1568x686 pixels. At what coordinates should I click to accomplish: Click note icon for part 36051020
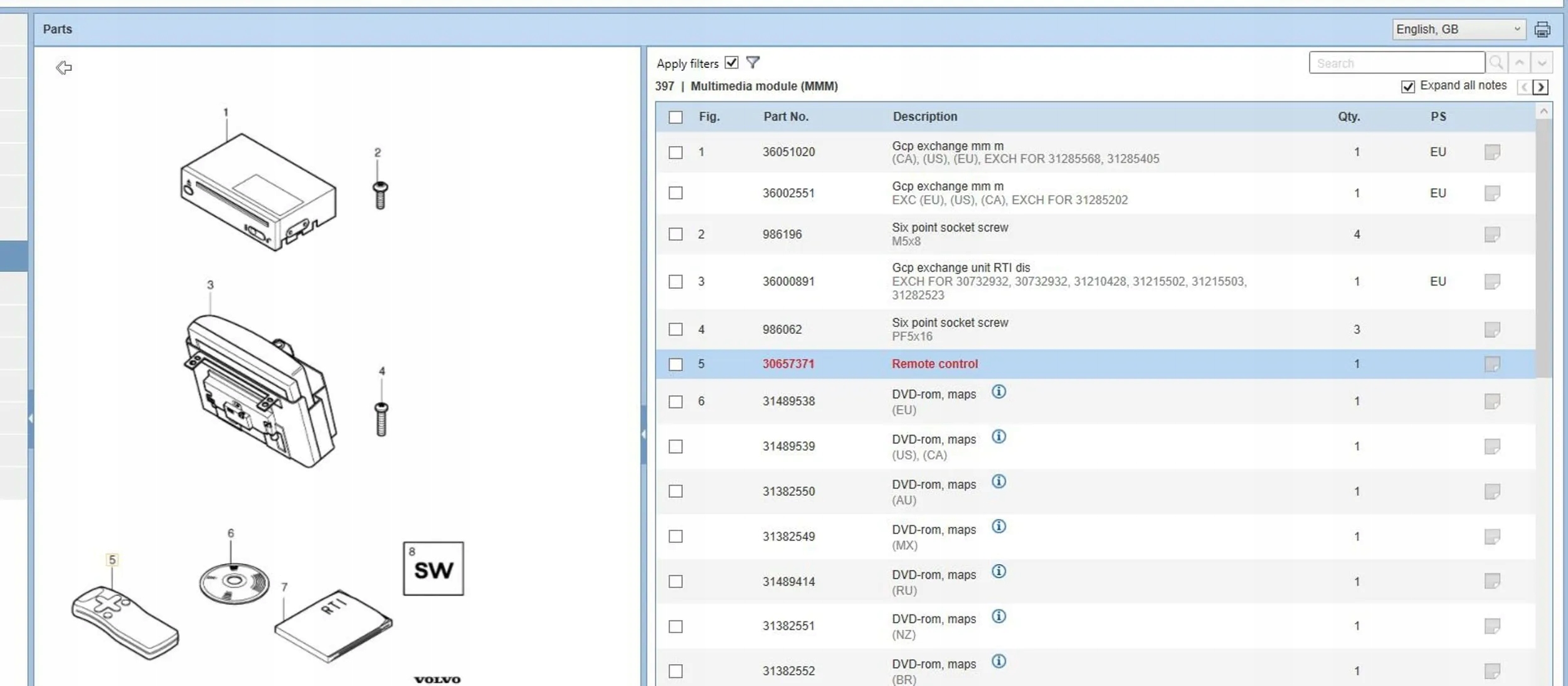tap(1492, 152)
